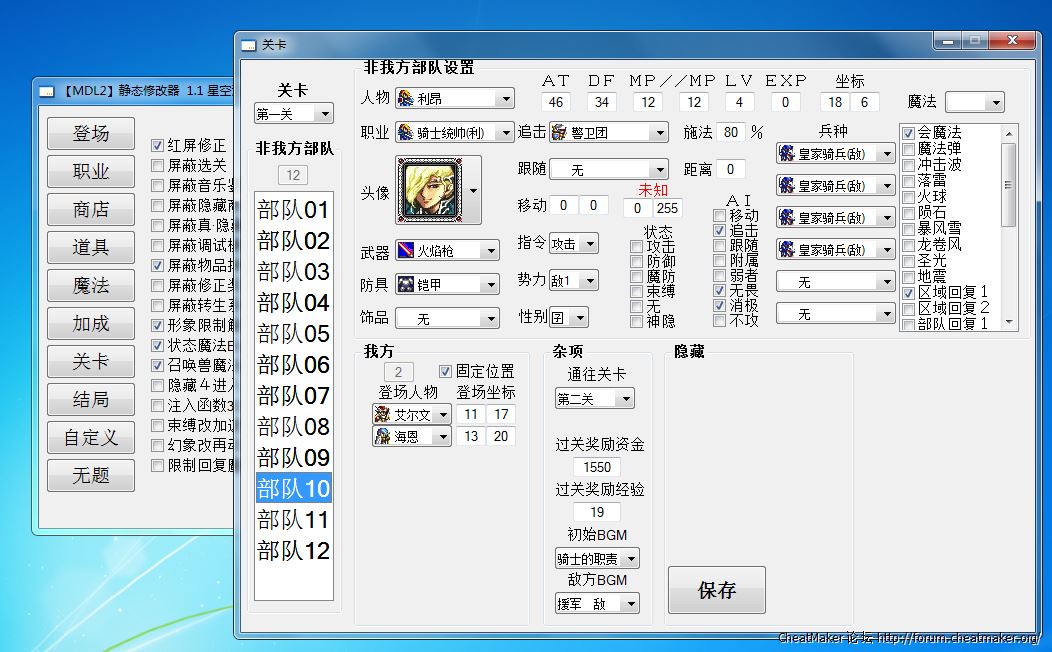1052x652 pixels.
Task: Select 部队12 in the enemy unit list
Action: point(293,550)
